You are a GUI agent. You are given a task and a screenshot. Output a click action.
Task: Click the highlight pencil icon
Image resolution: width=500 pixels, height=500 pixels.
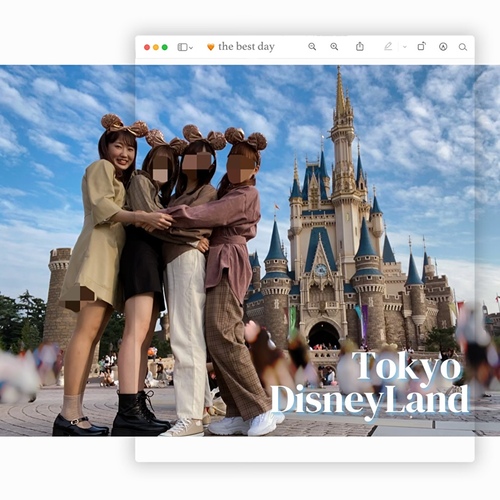pos(388,46)
